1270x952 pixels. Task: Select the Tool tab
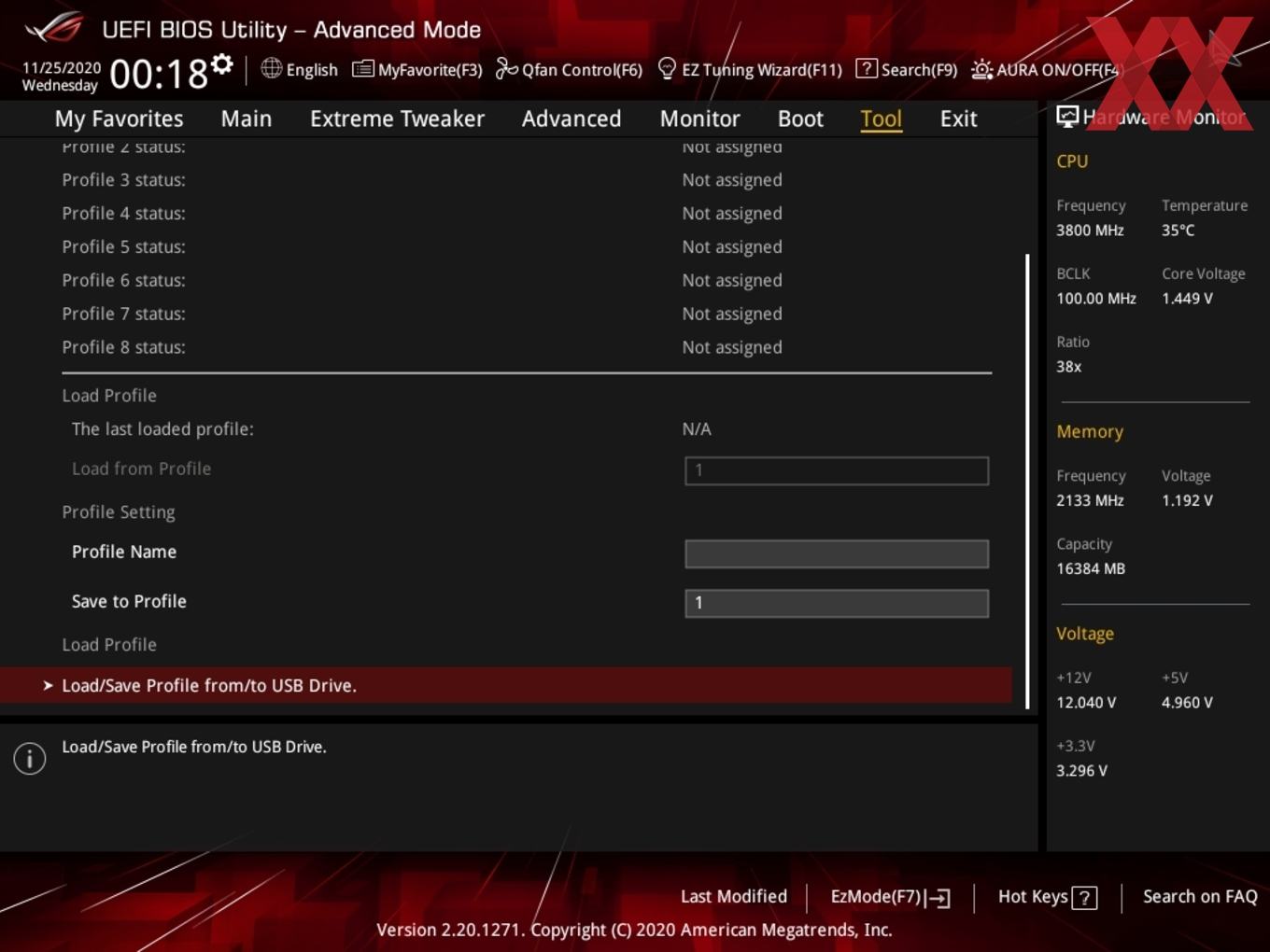[x=881, y=119]
